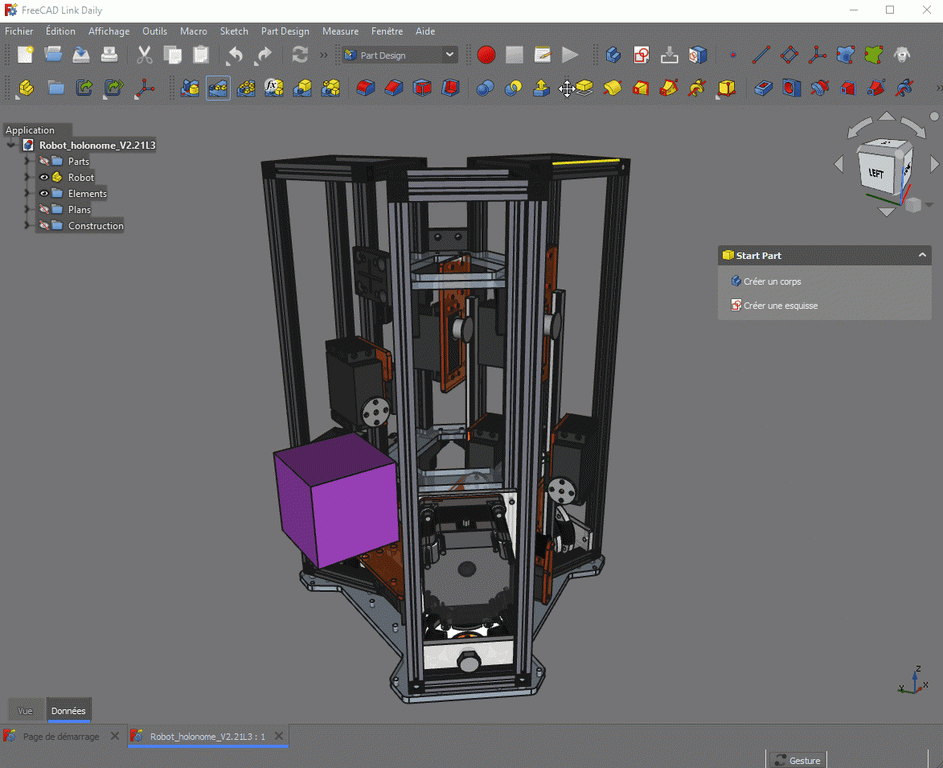Toggle visibility of the Construction folder
Screen dimensions: 943x768
(x=44, y=226)
